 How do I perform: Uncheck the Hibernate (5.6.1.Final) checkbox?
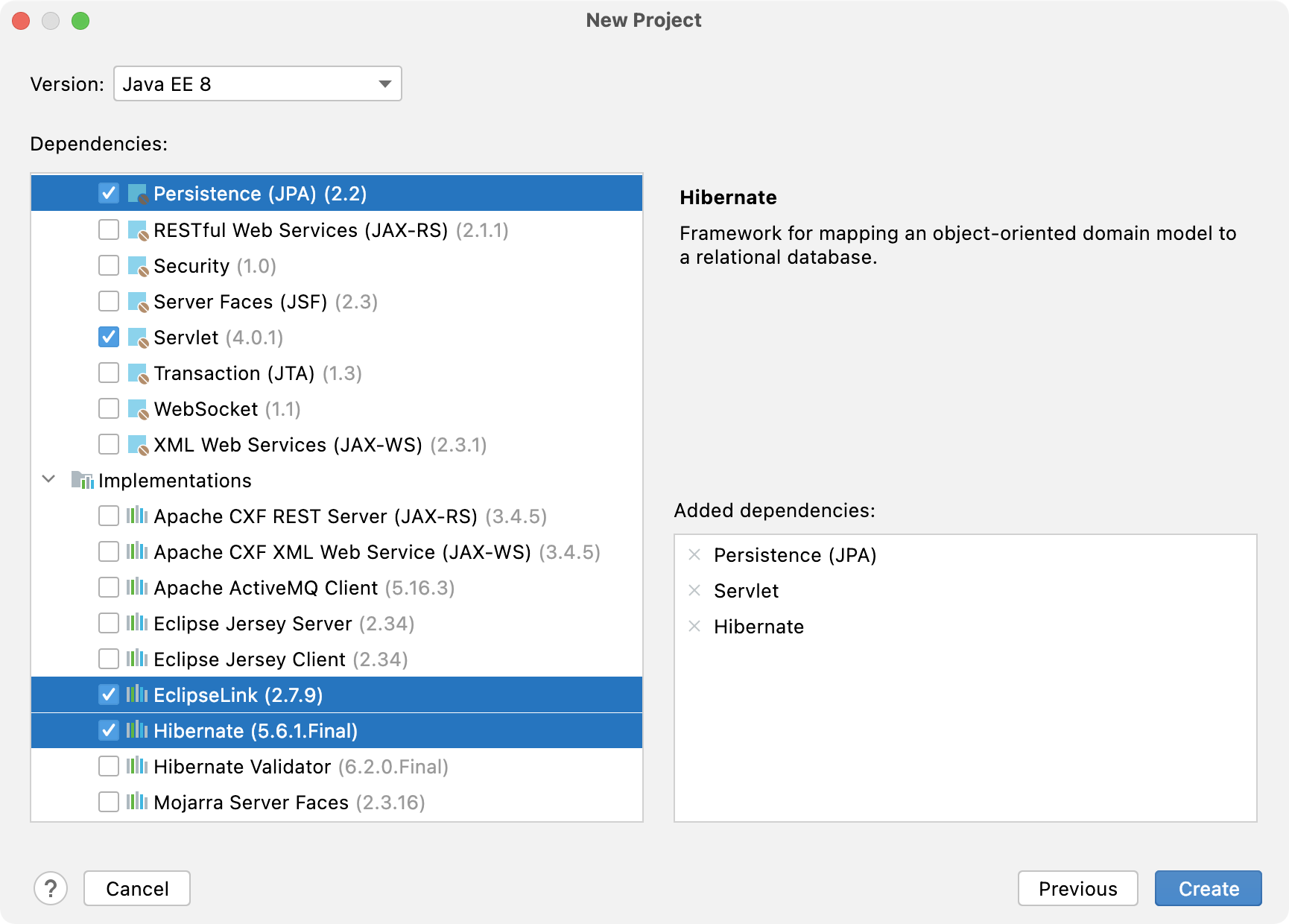click(109, 730)
